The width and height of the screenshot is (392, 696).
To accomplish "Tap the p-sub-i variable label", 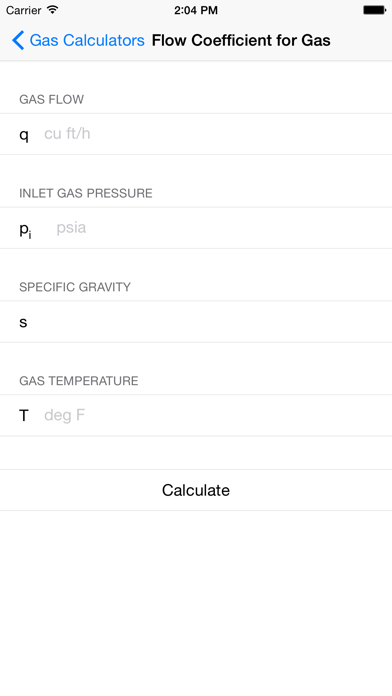I will (25, 230).
